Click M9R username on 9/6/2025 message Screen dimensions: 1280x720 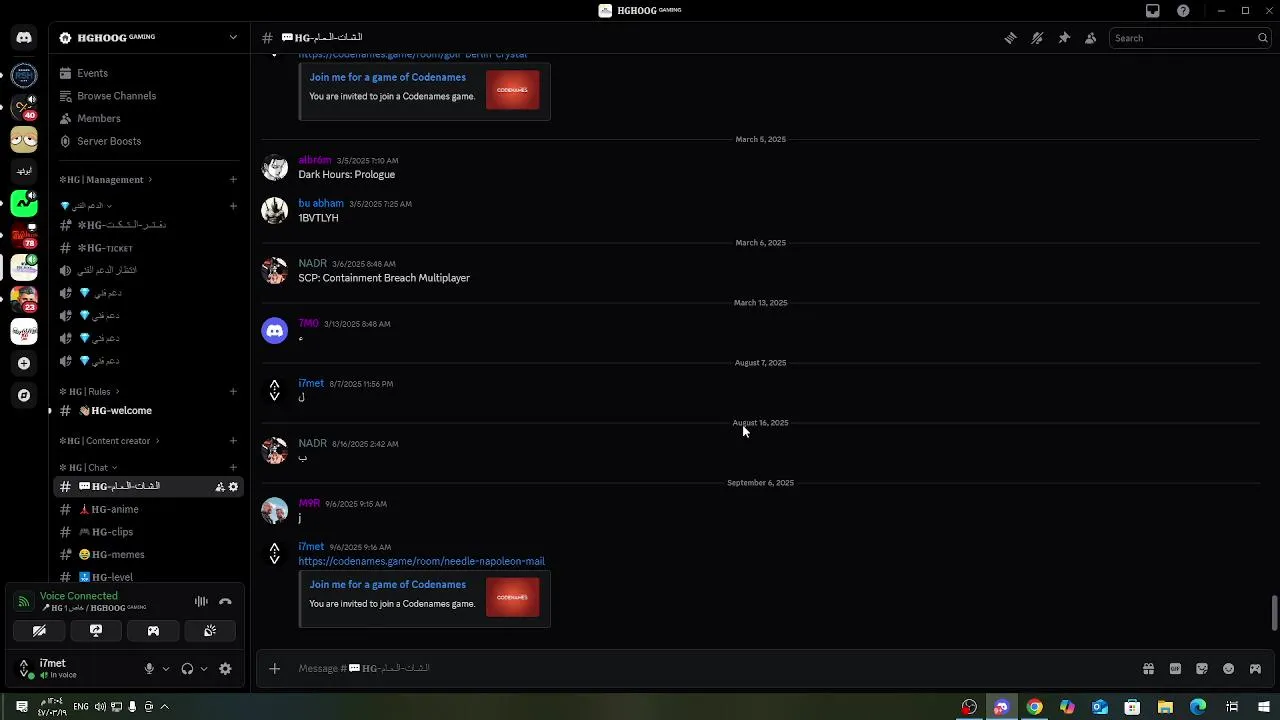click(x=308, y=503)
